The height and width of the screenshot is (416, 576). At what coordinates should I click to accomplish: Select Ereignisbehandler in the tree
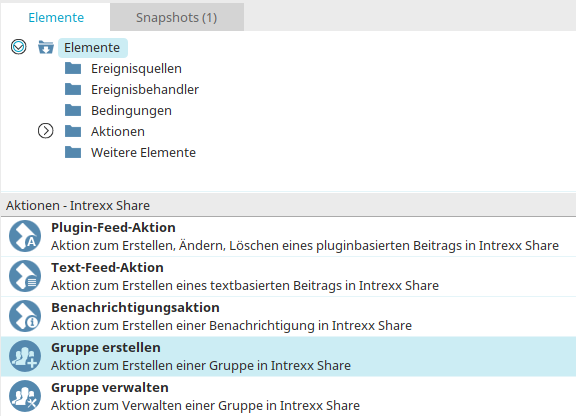pos(145,89)
